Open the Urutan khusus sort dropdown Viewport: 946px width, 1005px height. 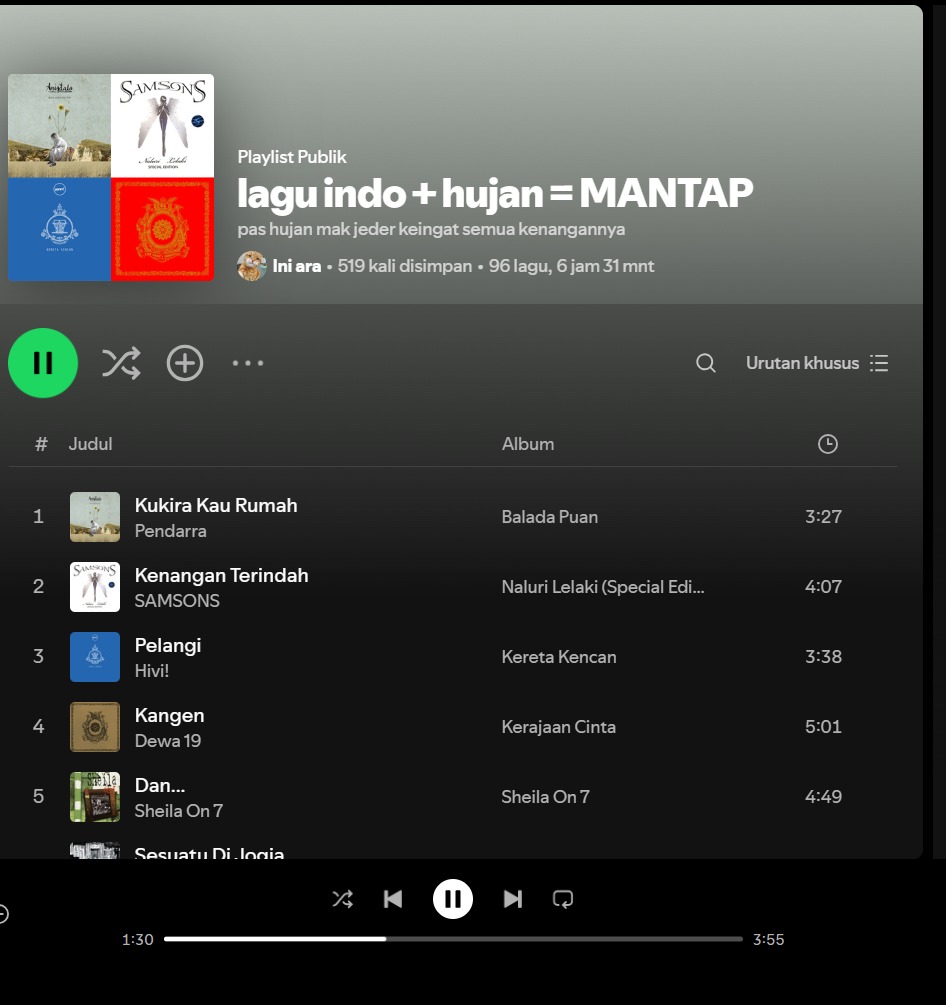[817, 363]
